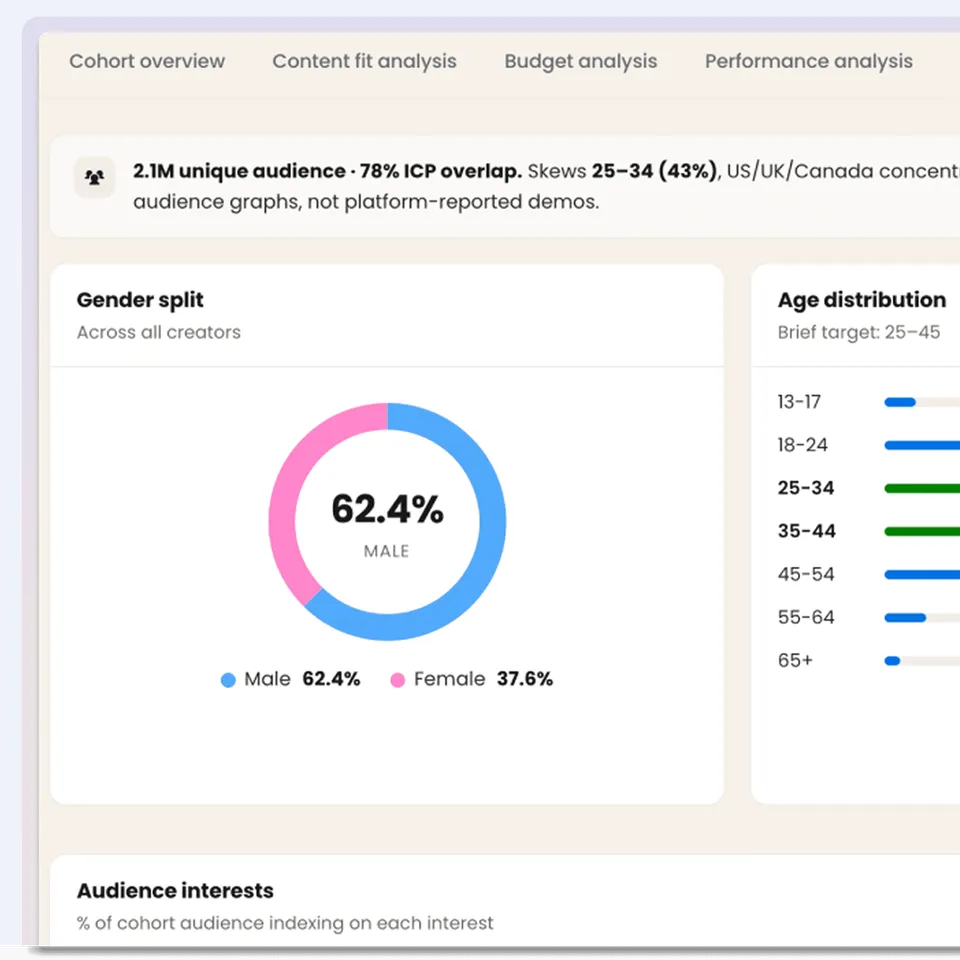Click the '62.4%' center value in donut
This screenshot has height=960, width=960.
coord(387,509)
